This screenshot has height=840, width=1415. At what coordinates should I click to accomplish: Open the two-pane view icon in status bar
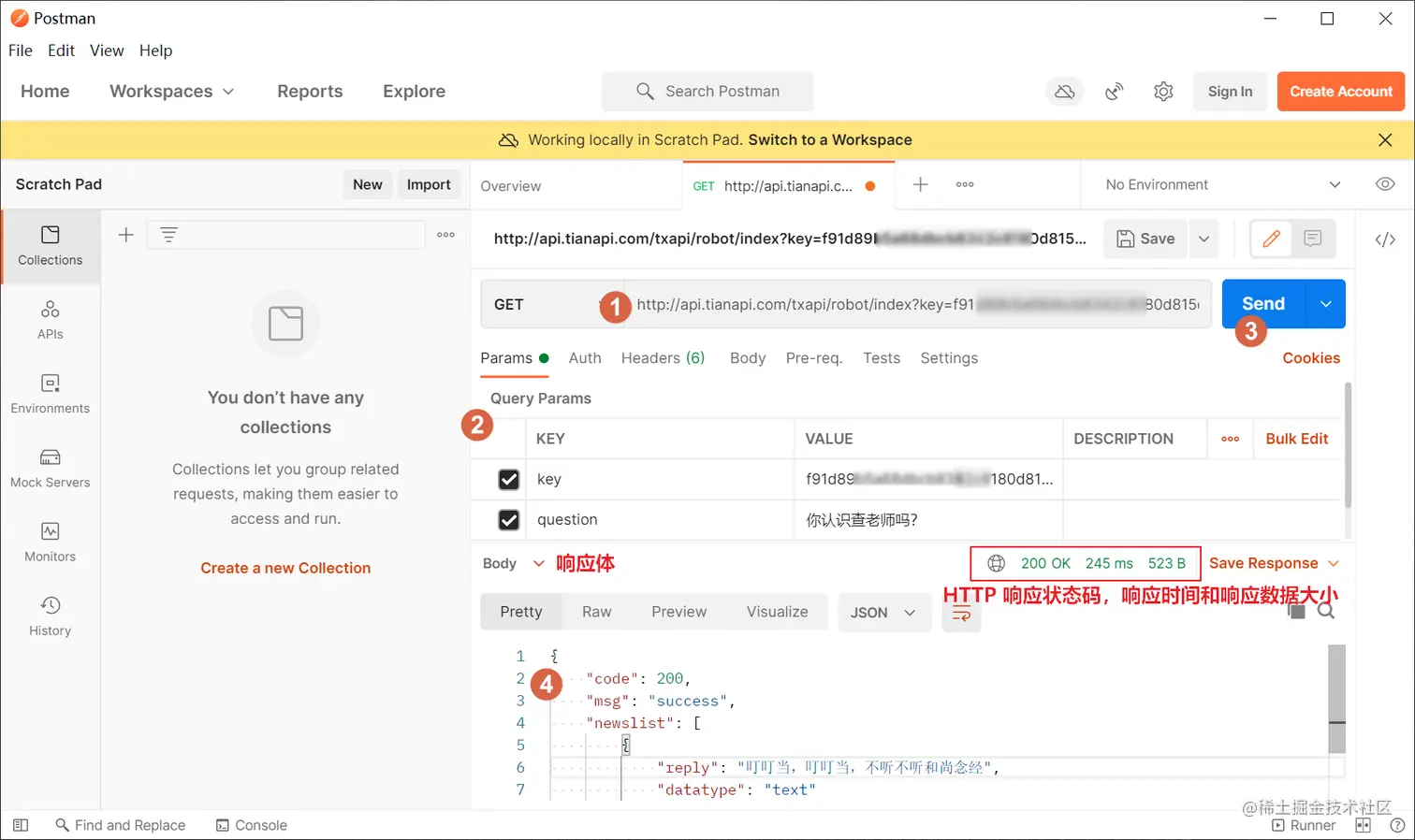click(1363, 825)
